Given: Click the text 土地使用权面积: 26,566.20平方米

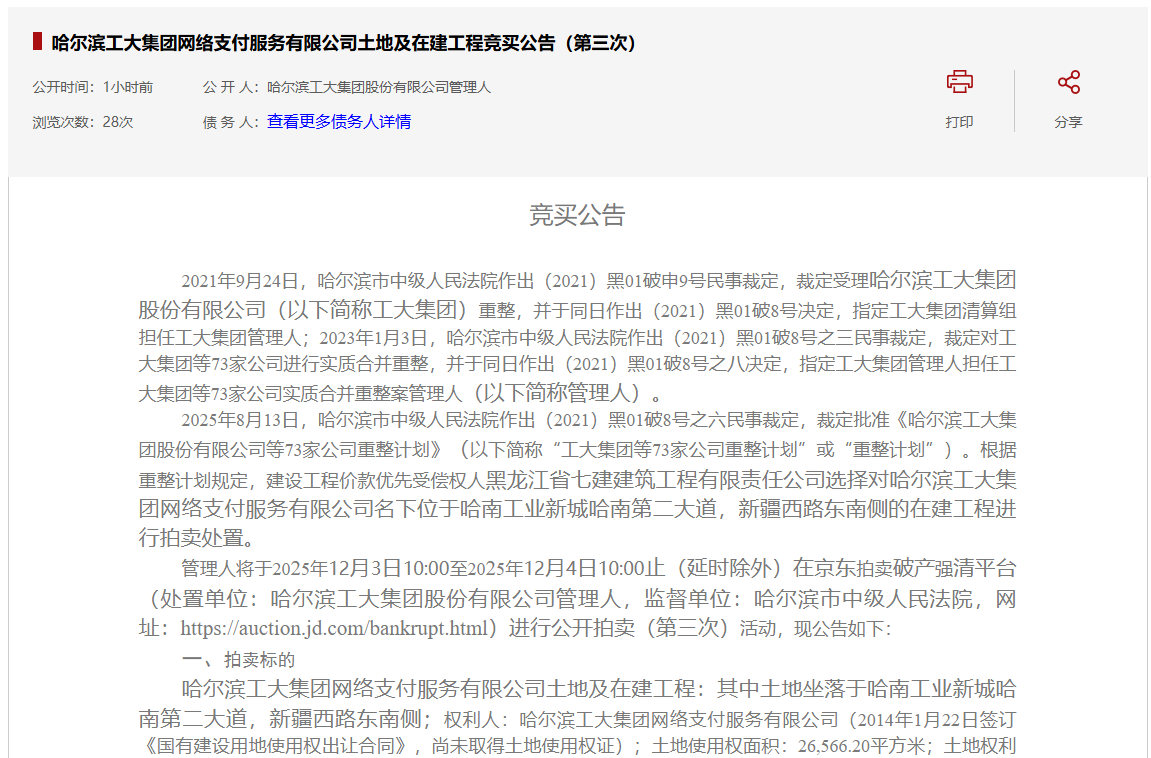Looking at the screenshot, I should tap(788, 746).
